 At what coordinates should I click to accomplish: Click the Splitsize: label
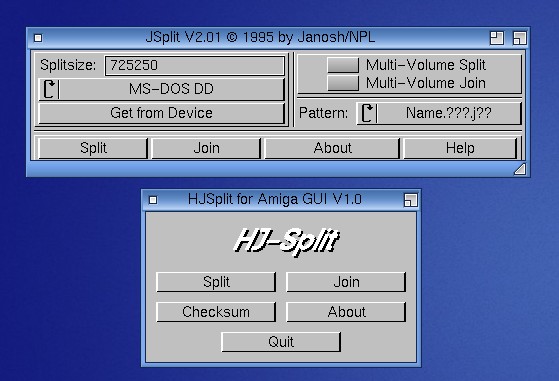tap(68, 65)
